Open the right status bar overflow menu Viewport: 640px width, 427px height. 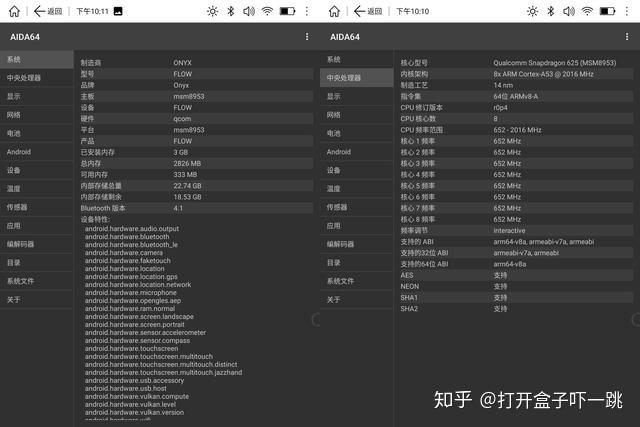[627, 11]
